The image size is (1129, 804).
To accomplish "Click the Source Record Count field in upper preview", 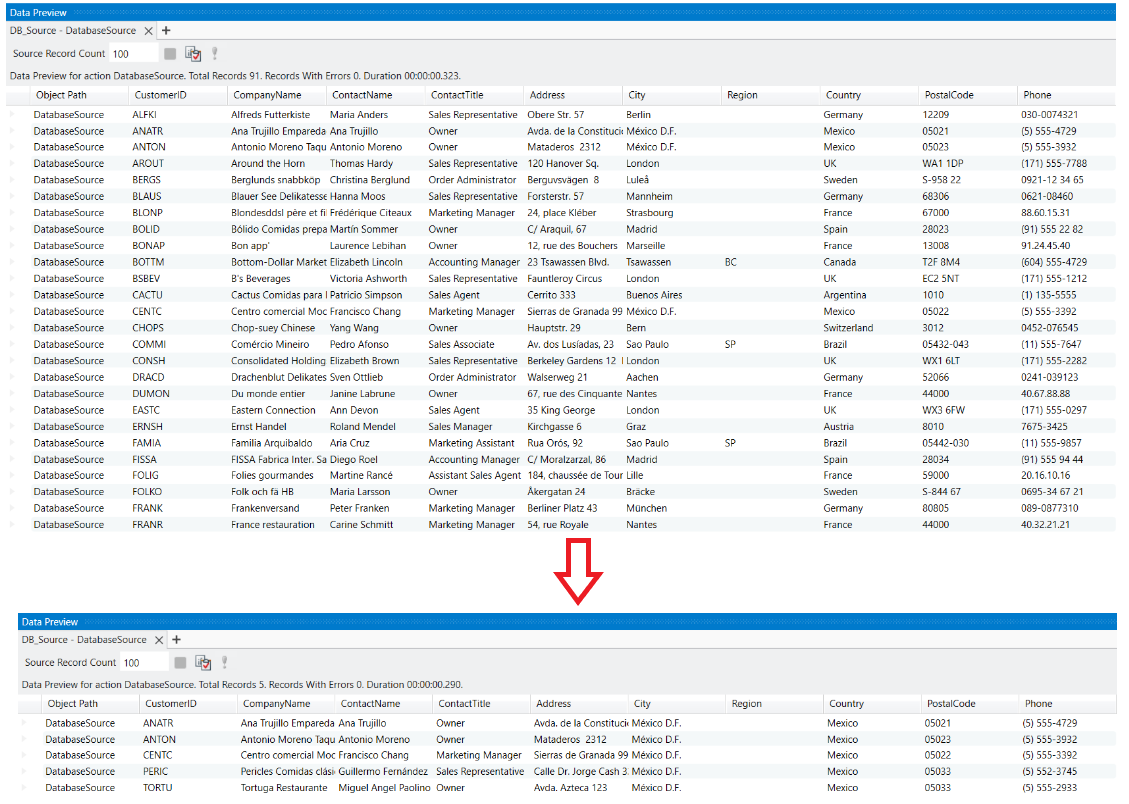I will click(133, 54).
